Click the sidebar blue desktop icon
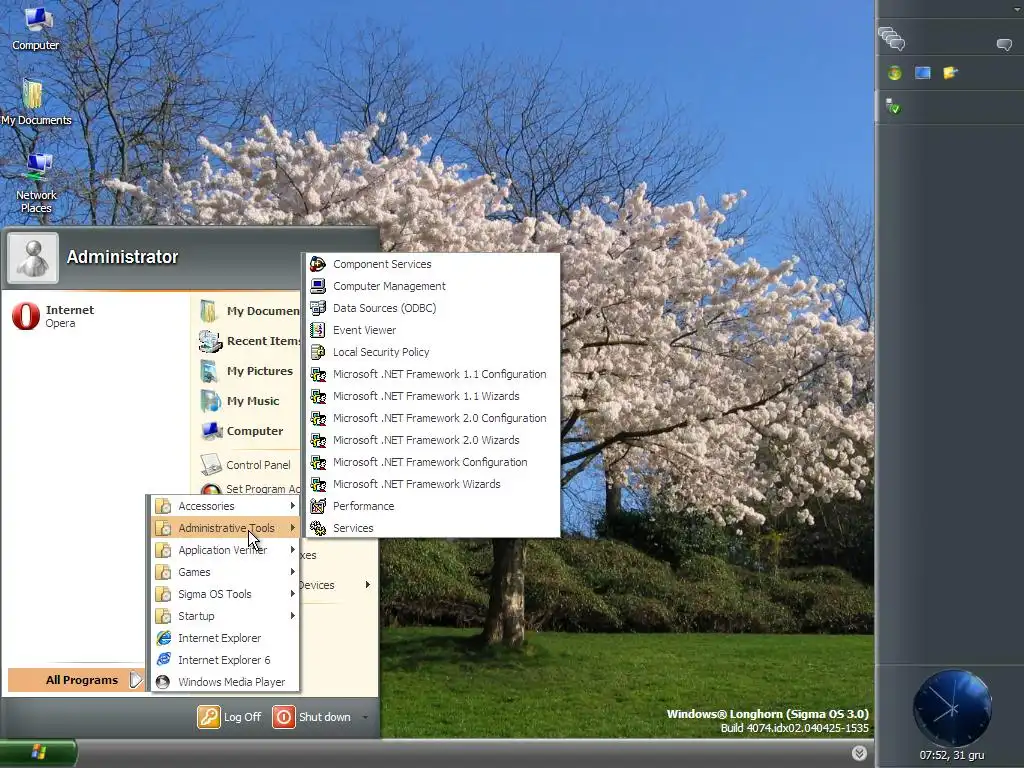The height and width of the screenshot is (768, 1024). pyautogui.click(x=923, y=72)
